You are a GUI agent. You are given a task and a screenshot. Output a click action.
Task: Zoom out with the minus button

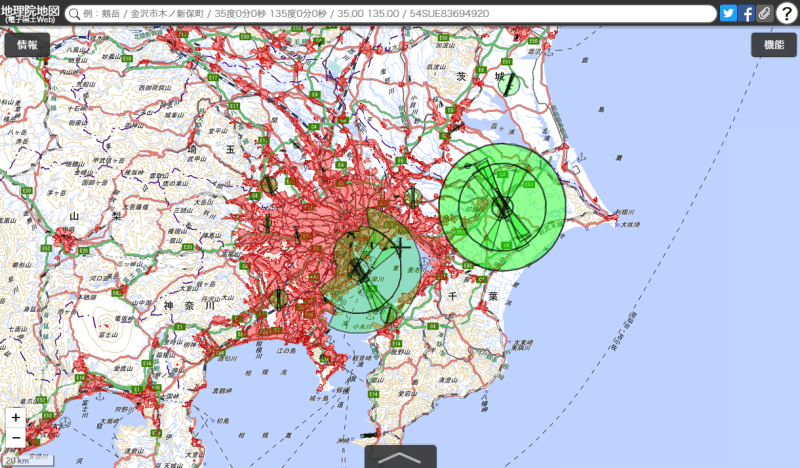click(x=16, y=438)
